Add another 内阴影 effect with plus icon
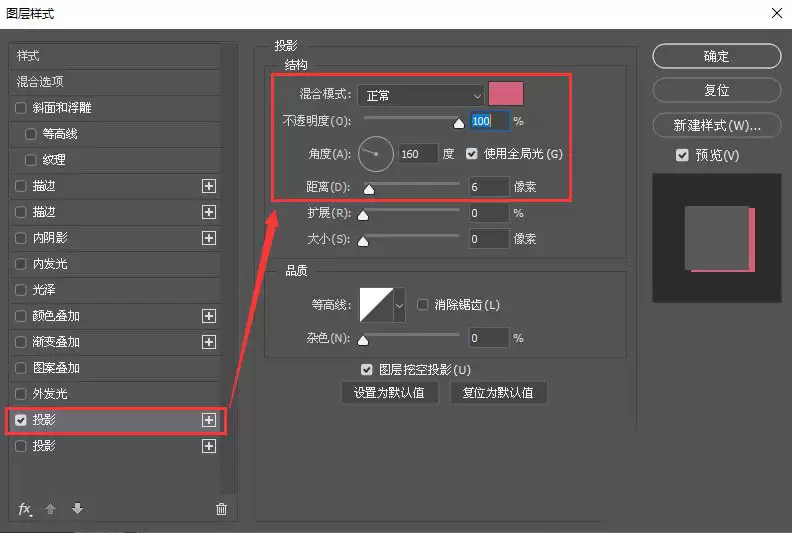The width and height of the screenshot is (792, 533). click(209, 238)
